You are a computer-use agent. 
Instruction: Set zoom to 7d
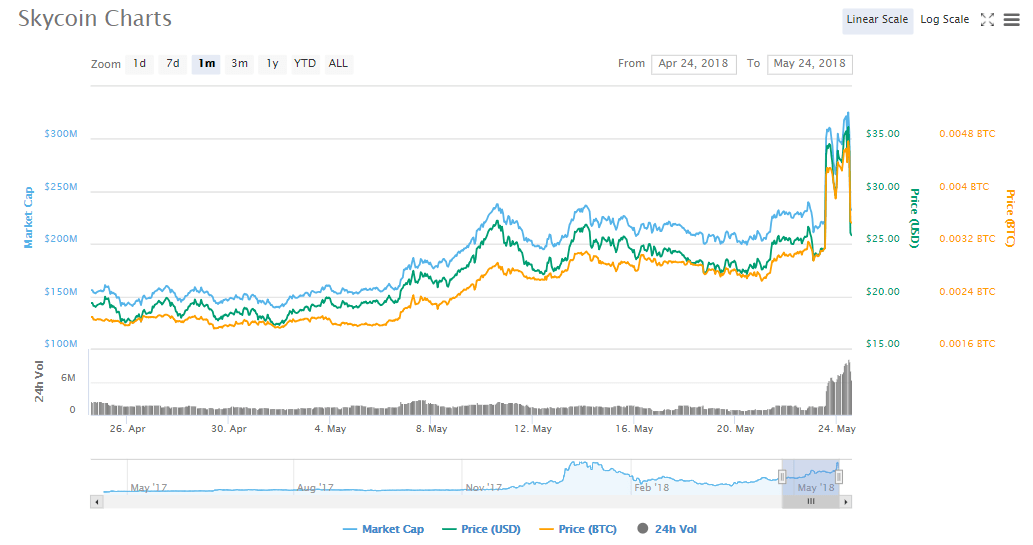tap(173, 64)
